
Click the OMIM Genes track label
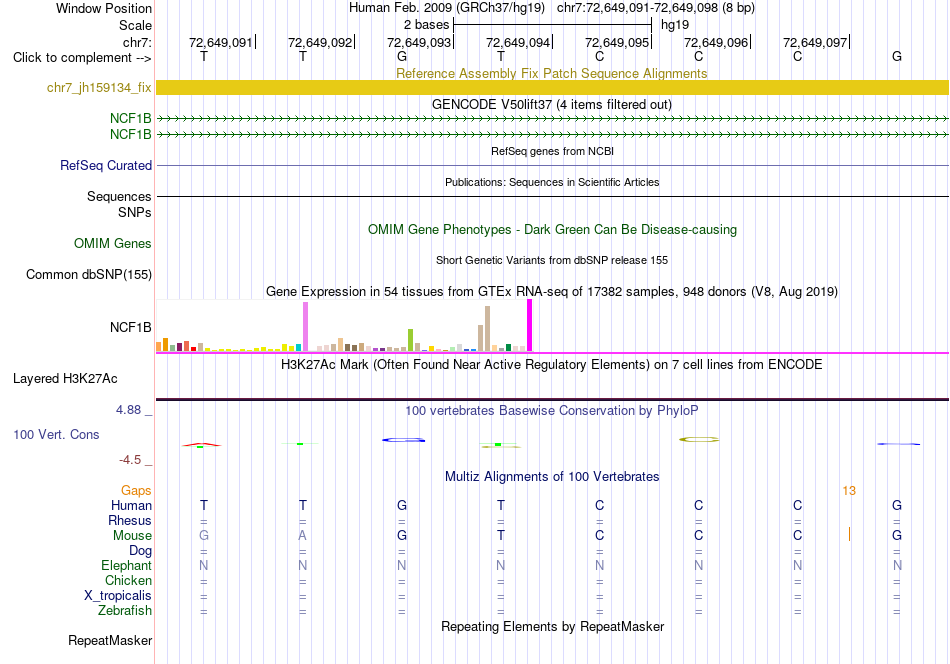(x=113, y=244)
